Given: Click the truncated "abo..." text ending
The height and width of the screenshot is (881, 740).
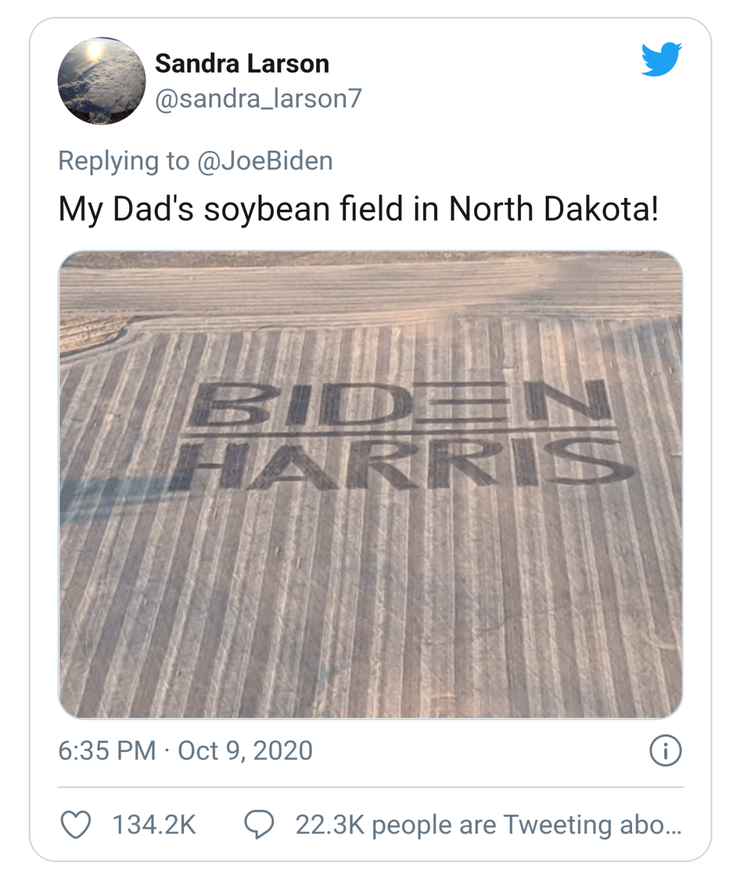Looking at the screenshot, I should point(654,825).
